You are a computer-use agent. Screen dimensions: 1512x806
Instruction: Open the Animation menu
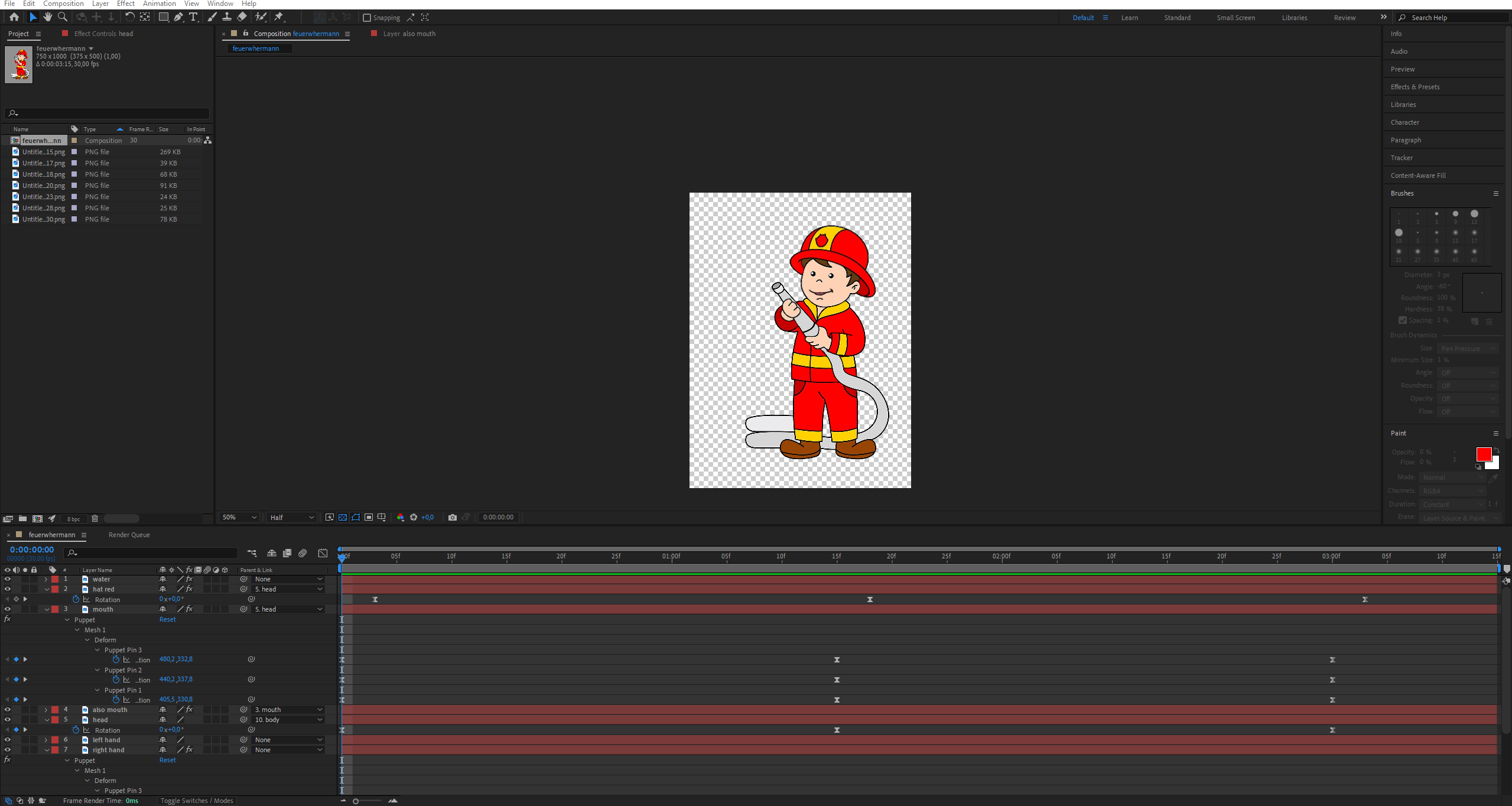click(159, 4)
